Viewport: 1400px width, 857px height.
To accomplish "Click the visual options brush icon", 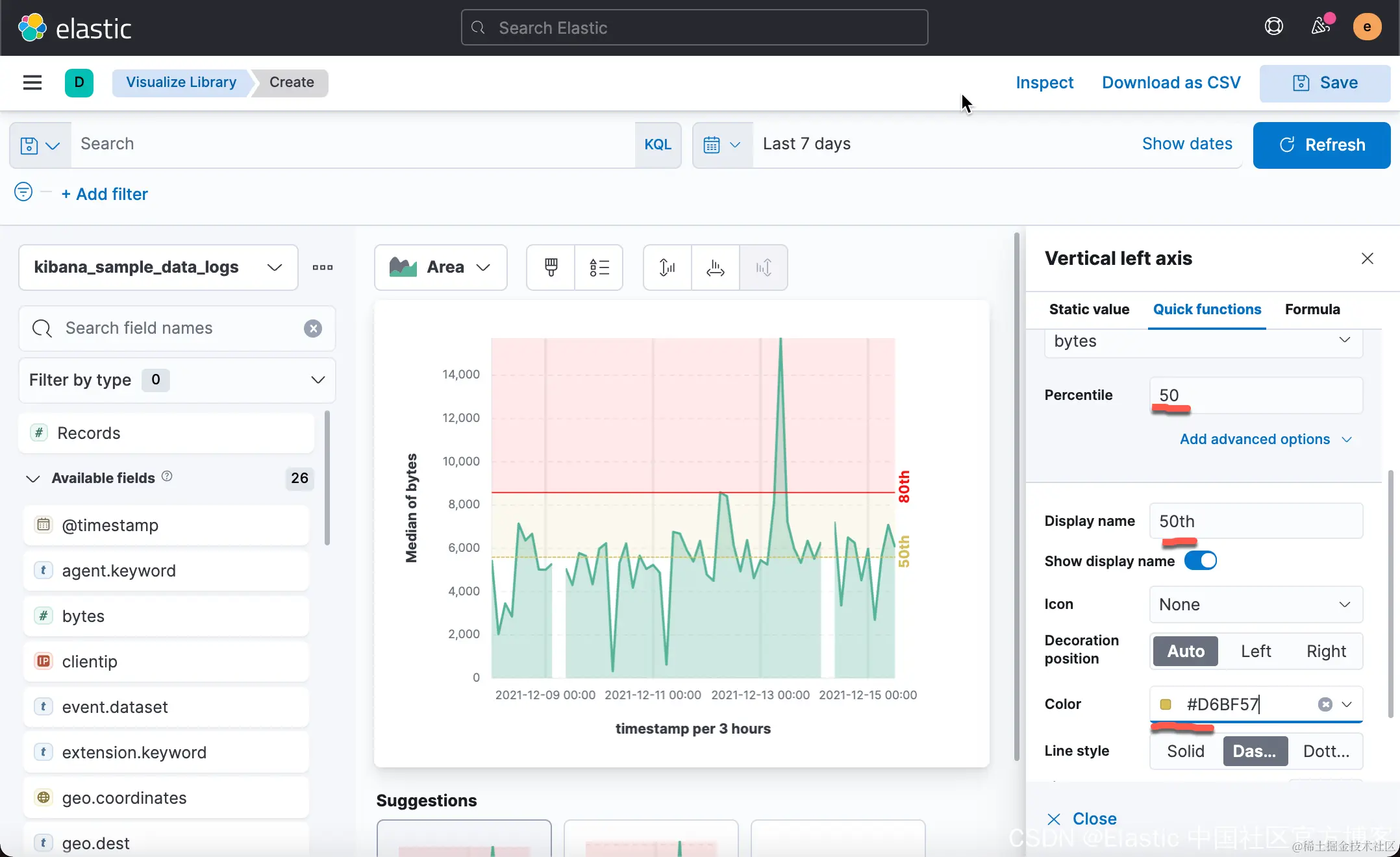I will pos(551,267).
